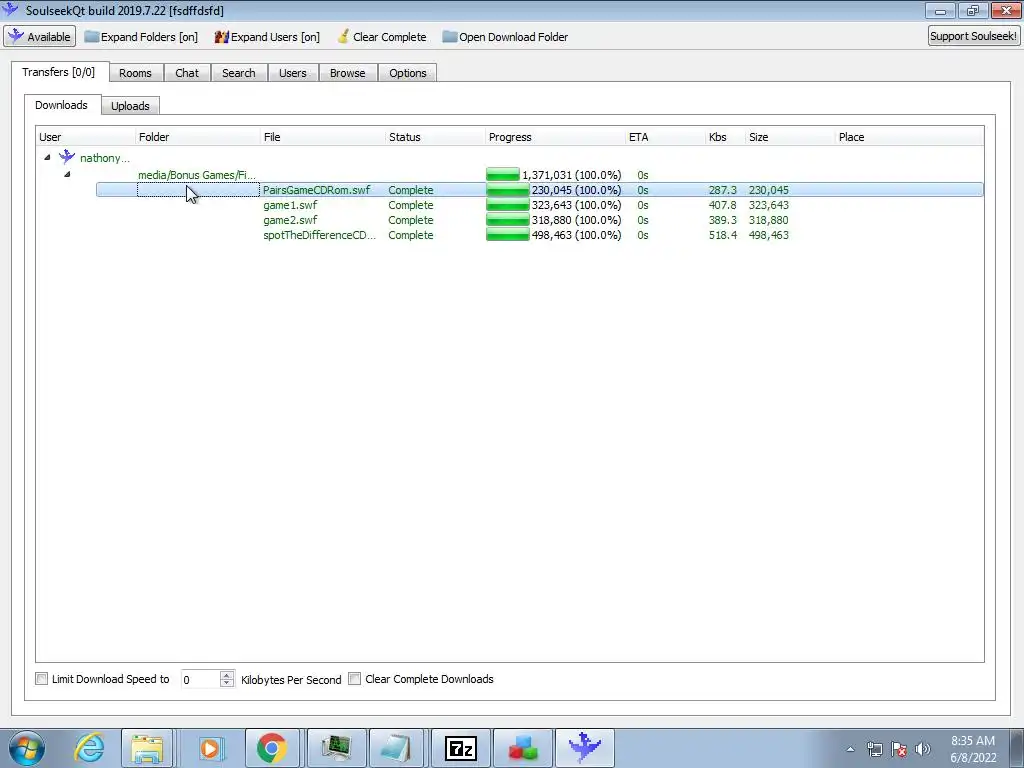
Task: Open the green-screen monitor app in taskbar
Action: click(x=336, y=748)
